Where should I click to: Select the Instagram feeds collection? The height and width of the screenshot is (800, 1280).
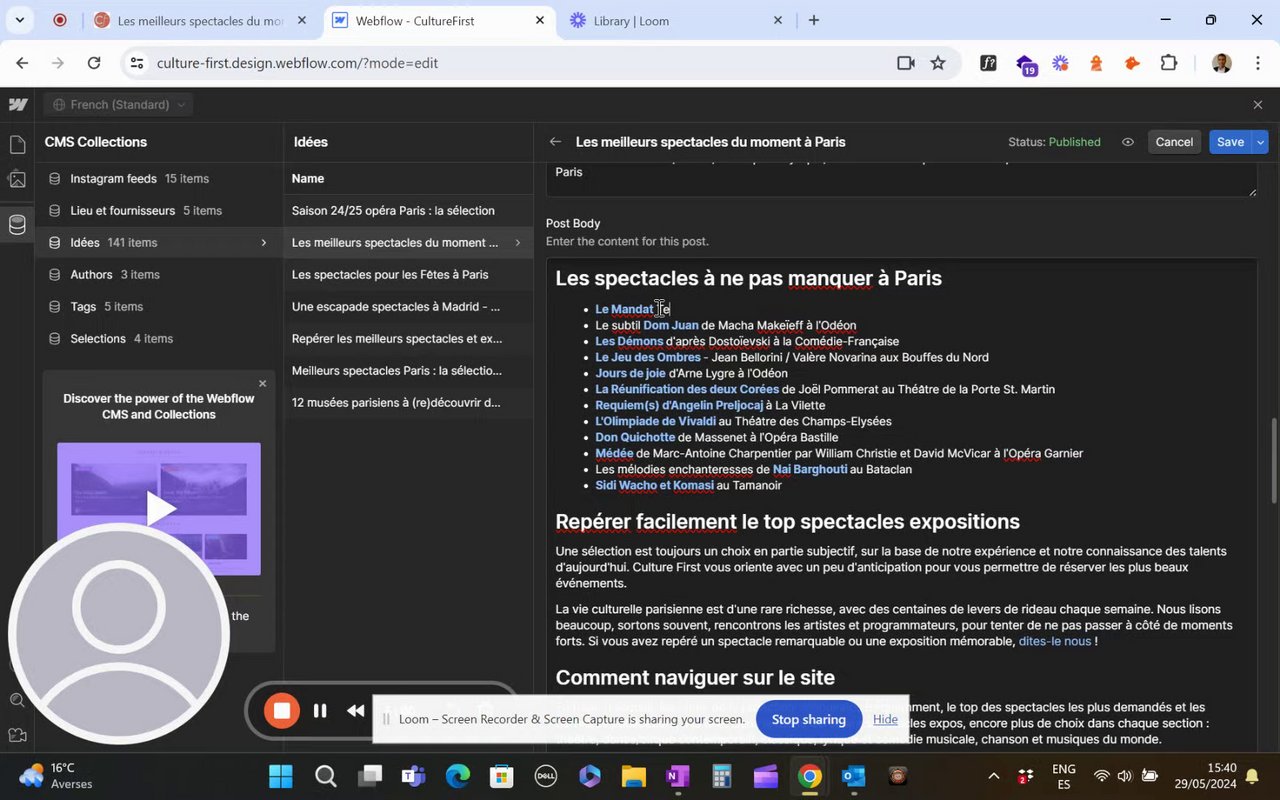pyautogui.click(x=160, y=178)
